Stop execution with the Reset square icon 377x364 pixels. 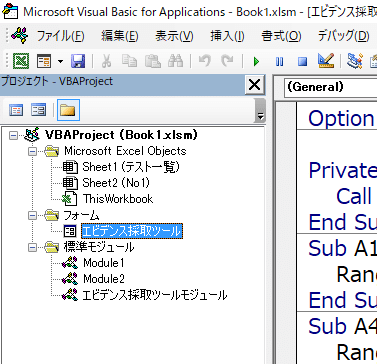click(302, 62)
